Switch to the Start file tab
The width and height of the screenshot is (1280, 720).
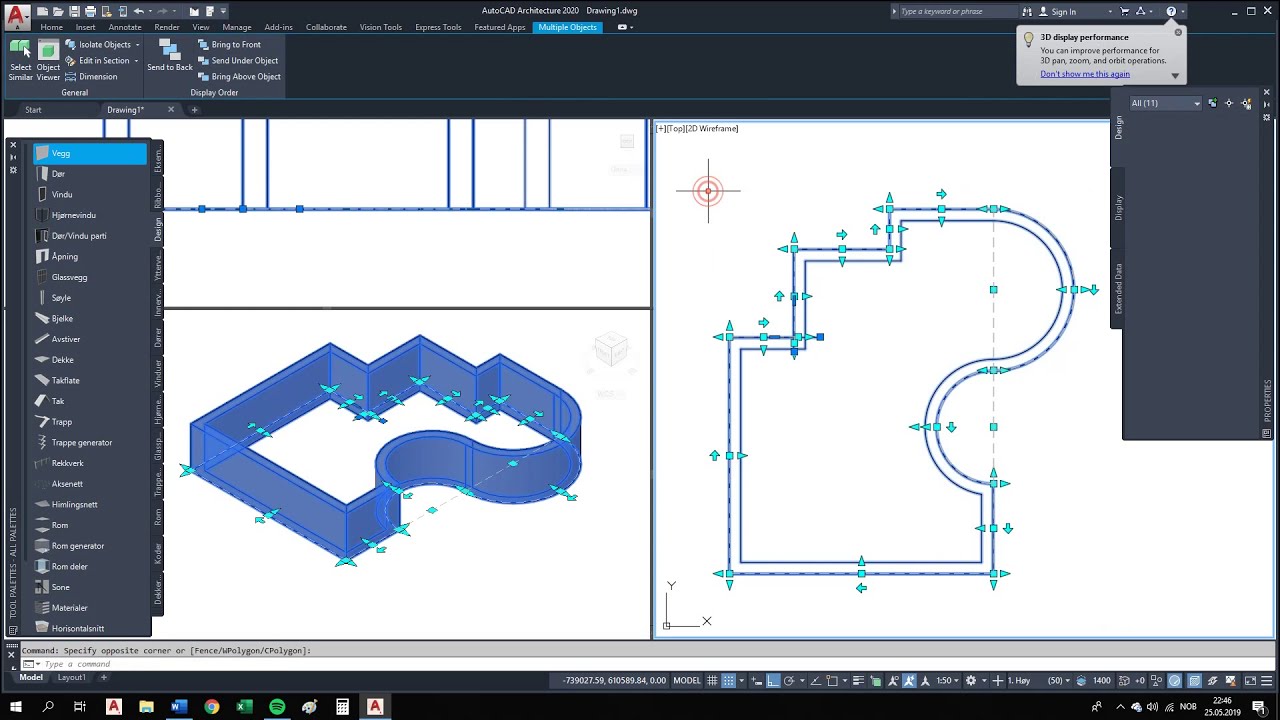pyautogui.click(x=33, y=110)
